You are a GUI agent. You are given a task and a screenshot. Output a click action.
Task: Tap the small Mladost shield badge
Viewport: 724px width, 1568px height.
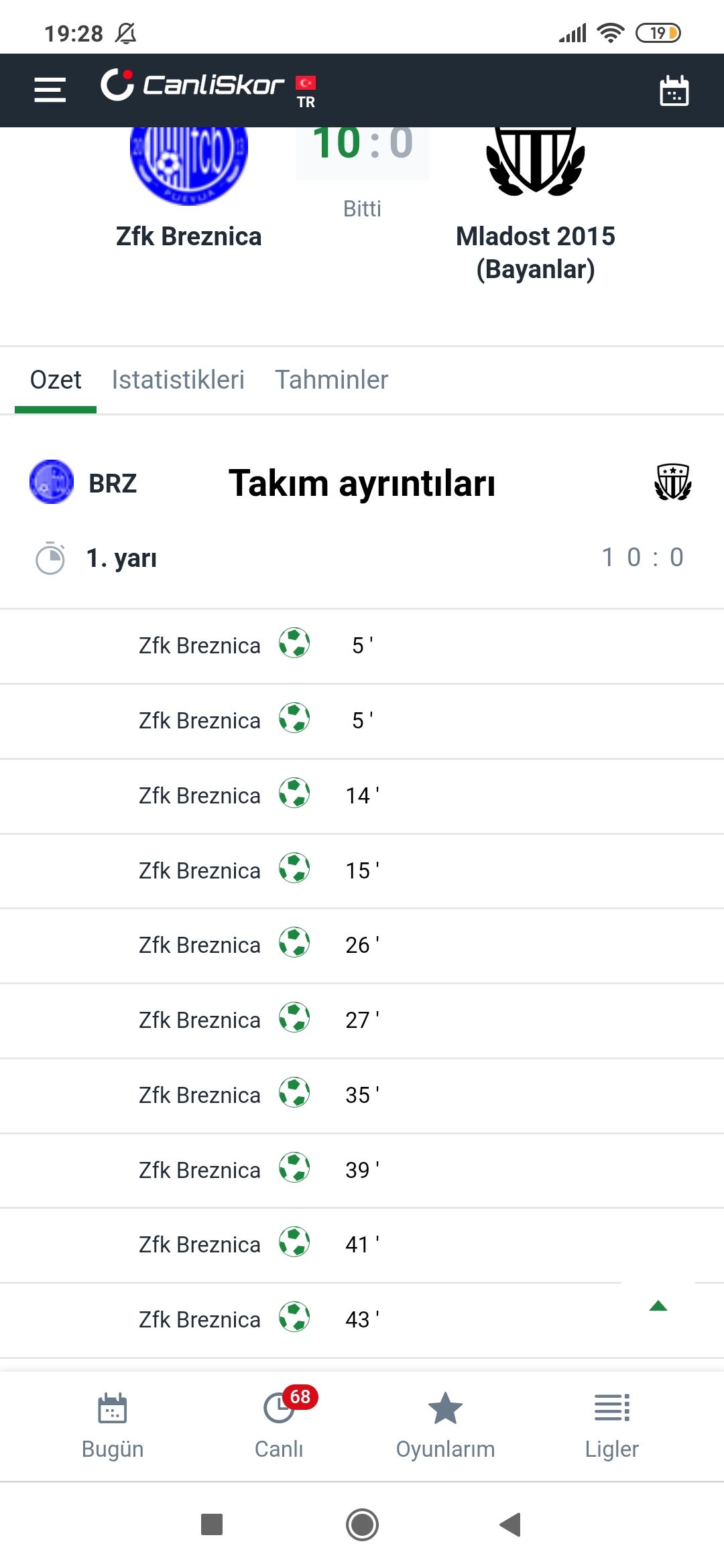pos(673,482)
